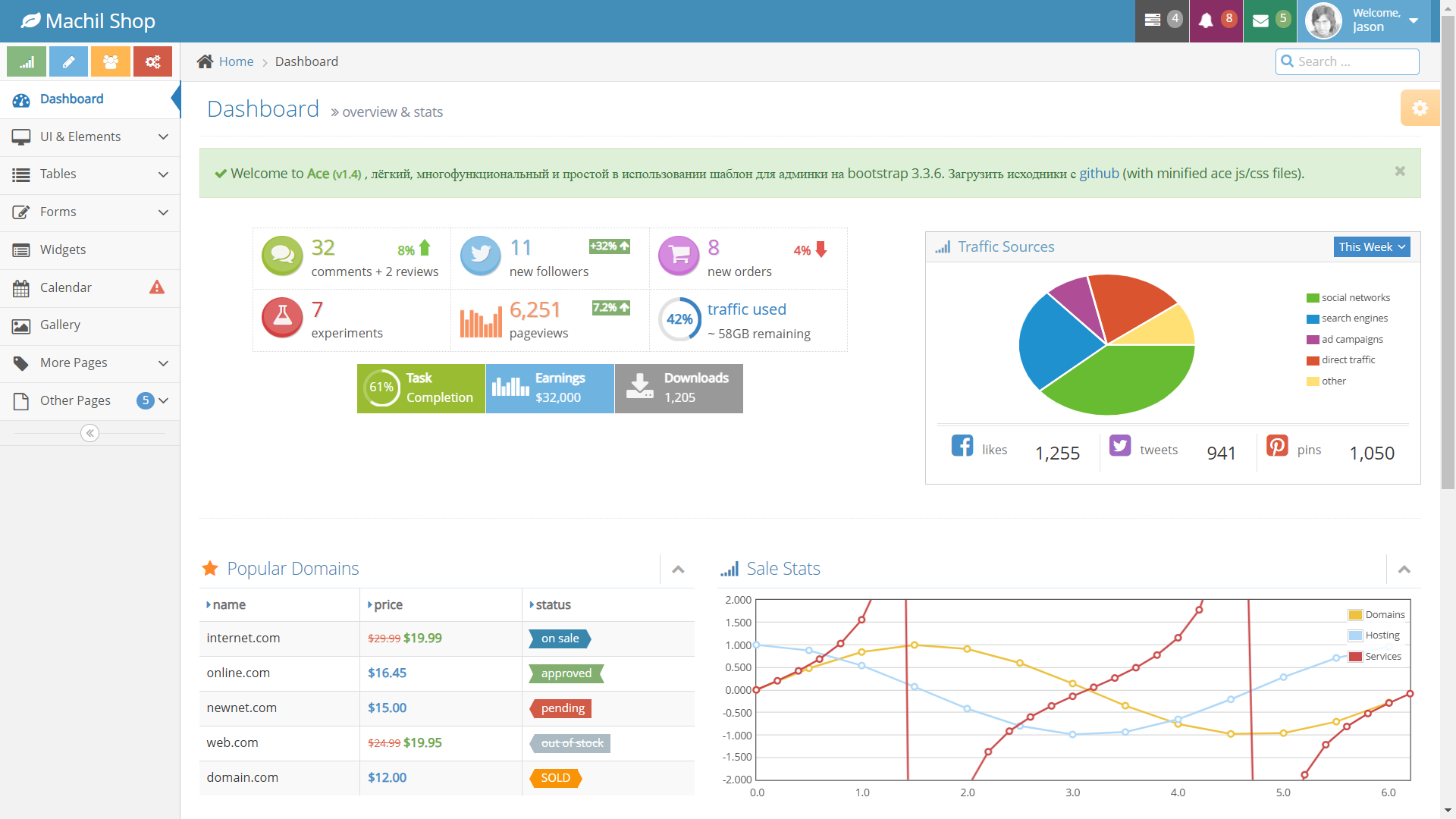Collapse the Sale Stats widget
The height and width of the screenshot is (819, 1456).
pyautogui.click(x=1404, y=570)
